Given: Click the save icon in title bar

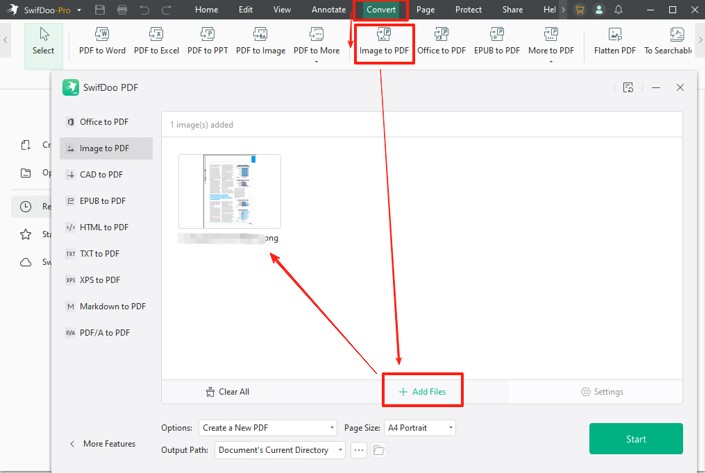Looking at the screenshot, I should point(100,10).
